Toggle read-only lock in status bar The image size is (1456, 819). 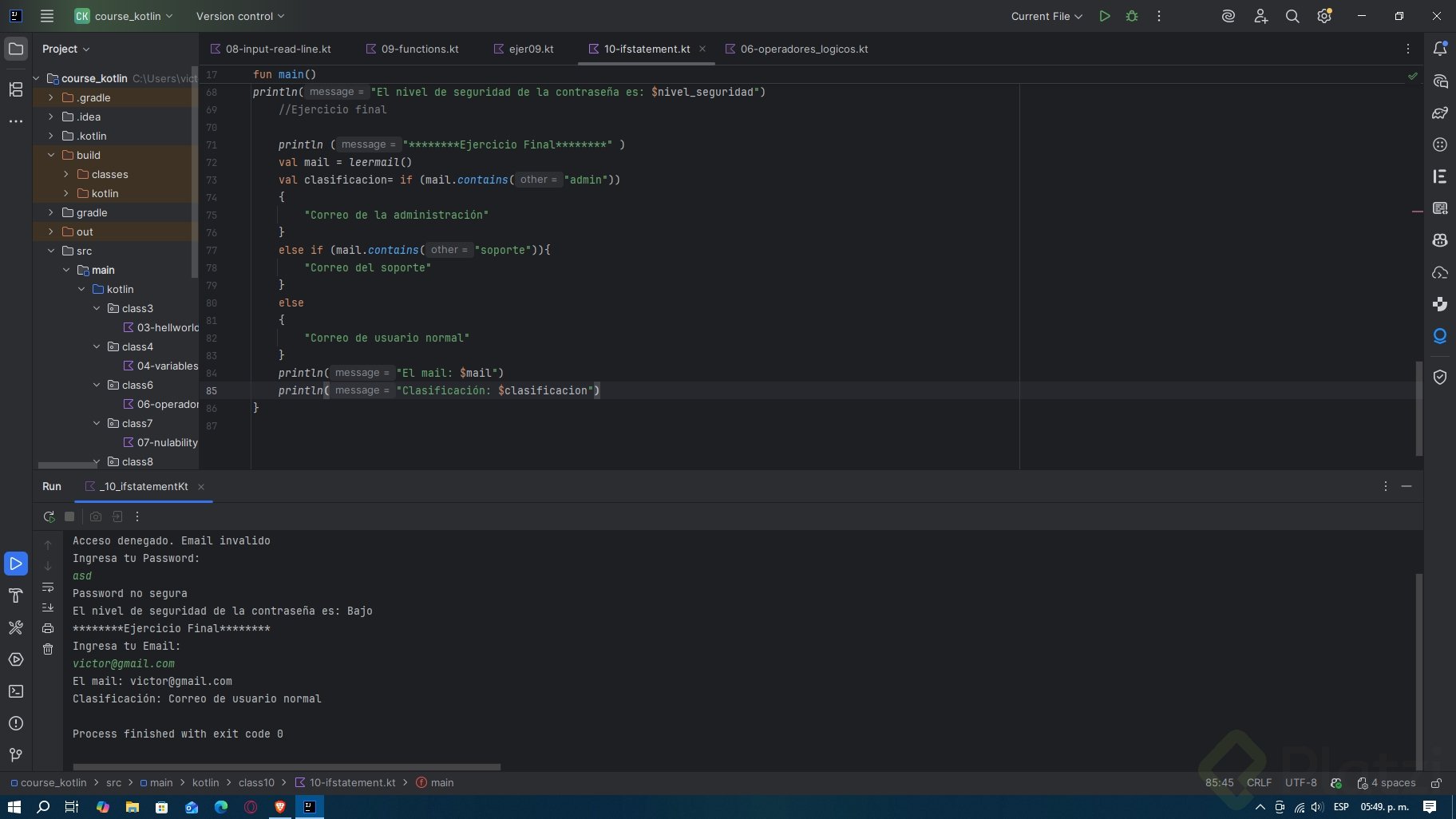coord(1436,783)
